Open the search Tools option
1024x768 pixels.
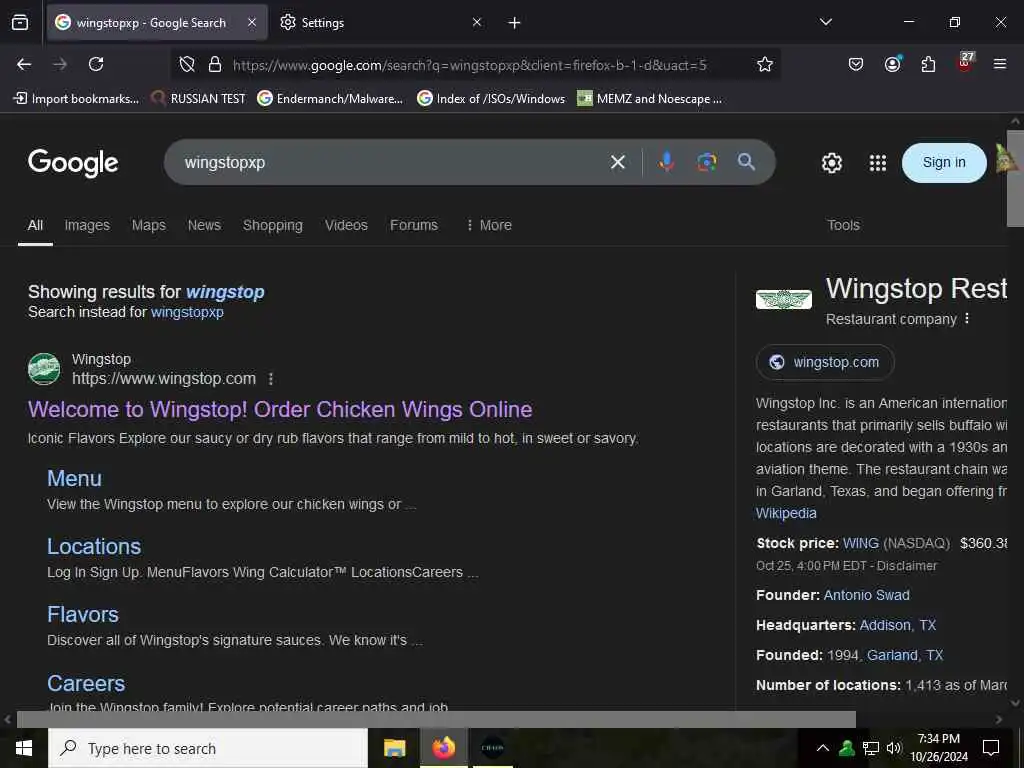[x=843, y=225]
